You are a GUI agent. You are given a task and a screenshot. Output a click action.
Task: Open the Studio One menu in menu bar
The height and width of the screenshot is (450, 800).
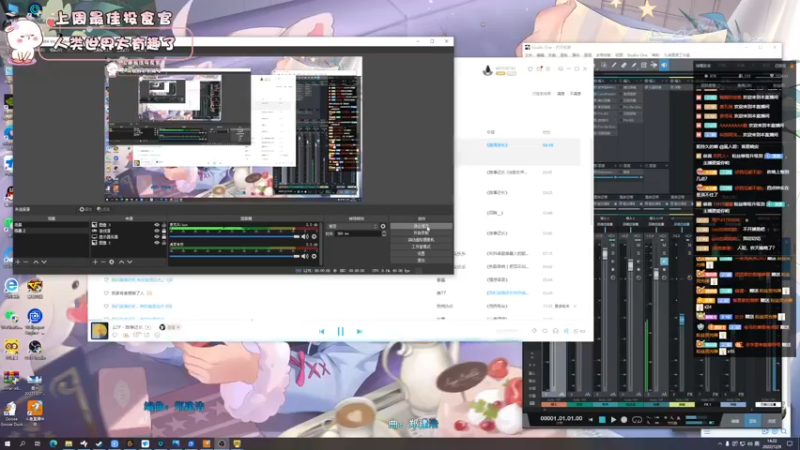[x=637, y=55]
